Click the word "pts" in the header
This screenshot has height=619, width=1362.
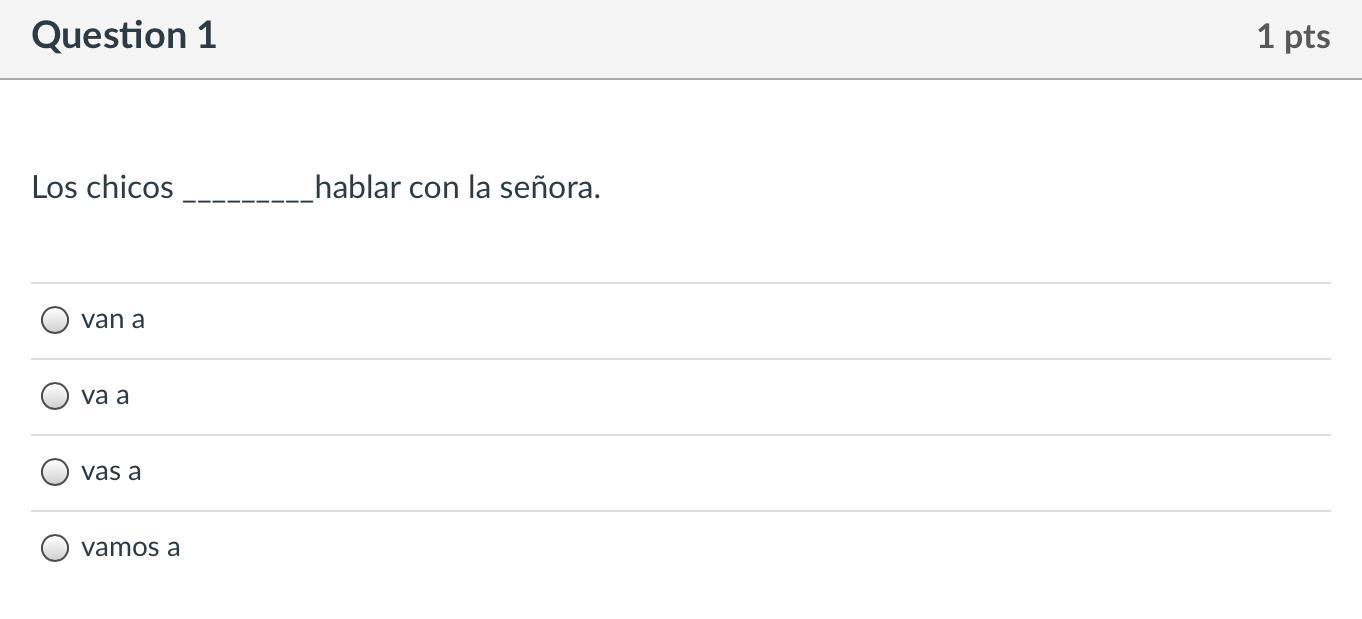coord(1307,37)
